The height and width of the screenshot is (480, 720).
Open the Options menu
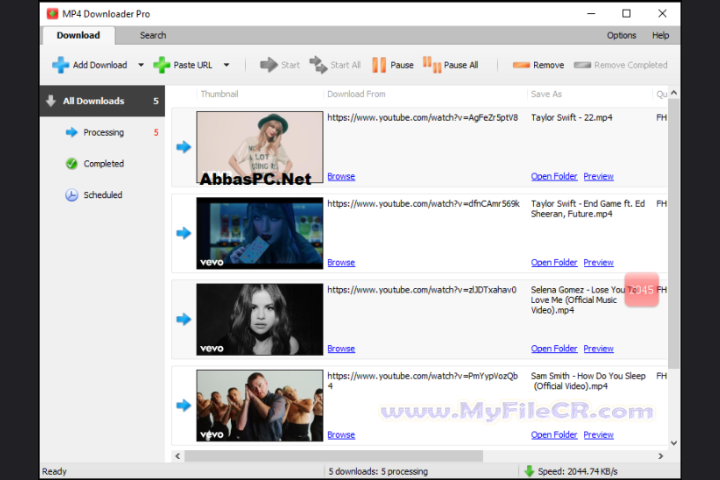621,35
